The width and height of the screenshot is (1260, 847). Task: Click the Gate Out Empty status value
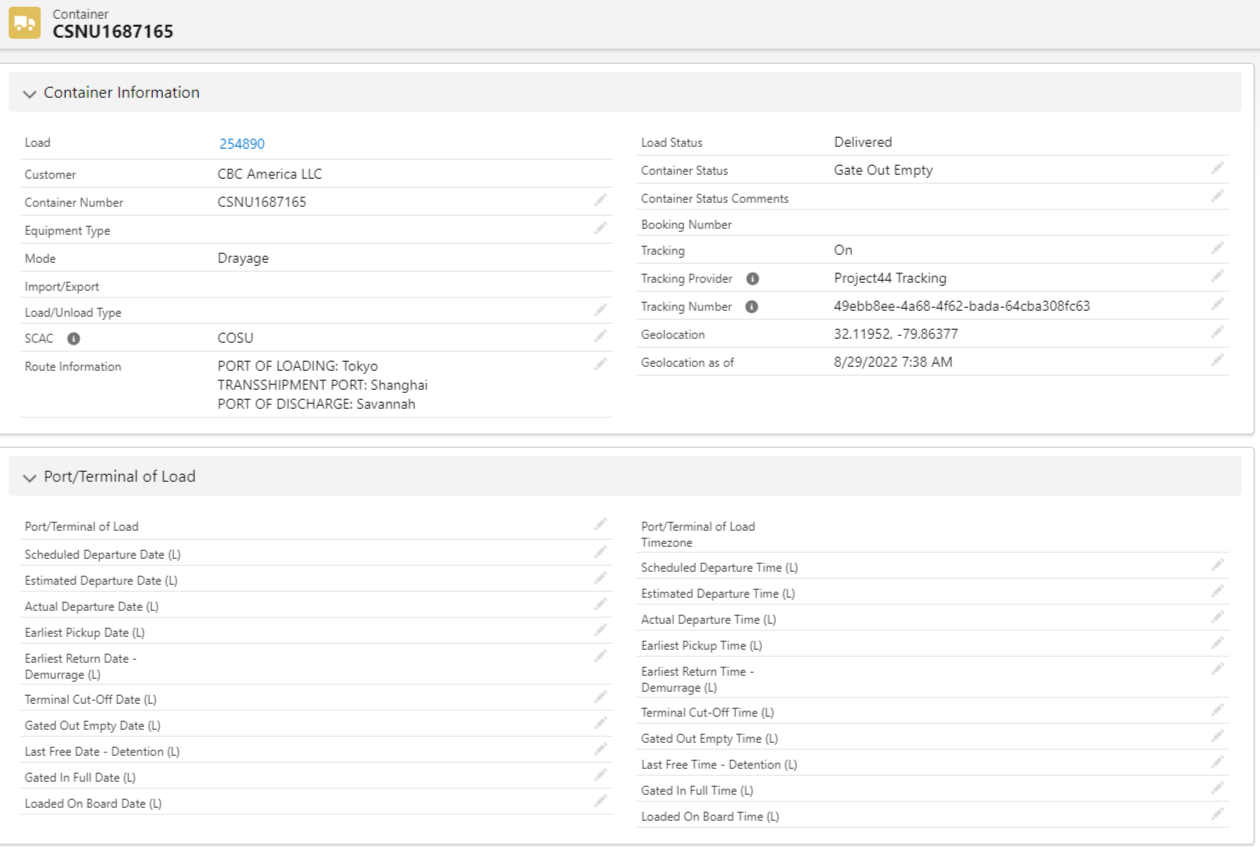(x=883, y=170)
